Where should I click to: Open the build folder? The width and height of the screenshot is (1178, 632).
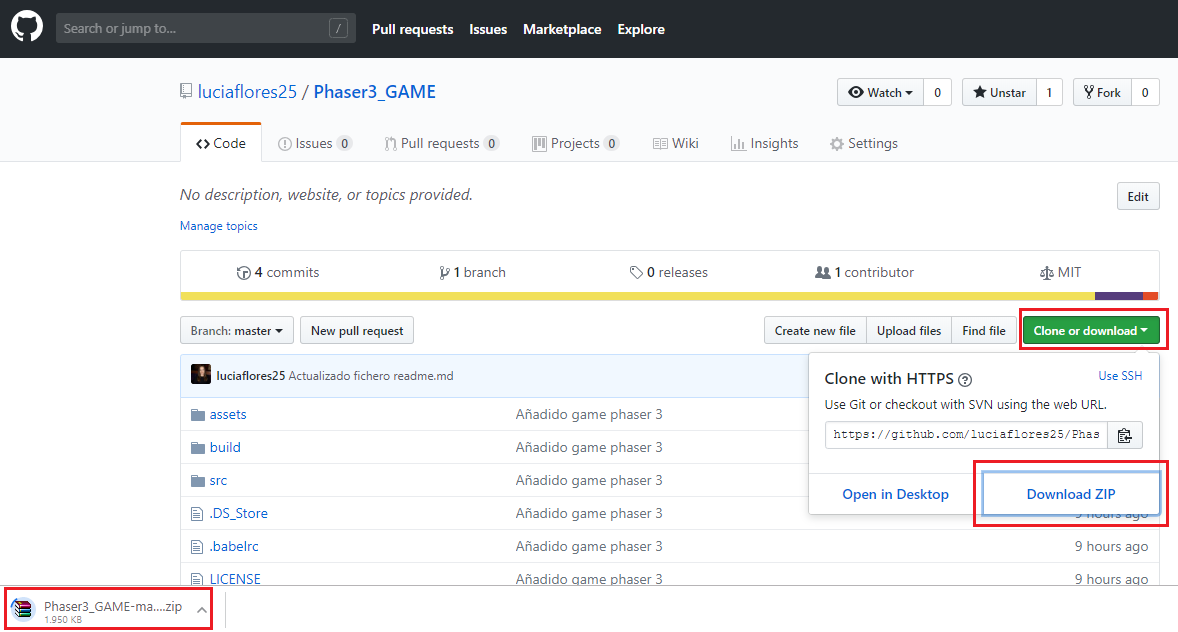point(225,447)
